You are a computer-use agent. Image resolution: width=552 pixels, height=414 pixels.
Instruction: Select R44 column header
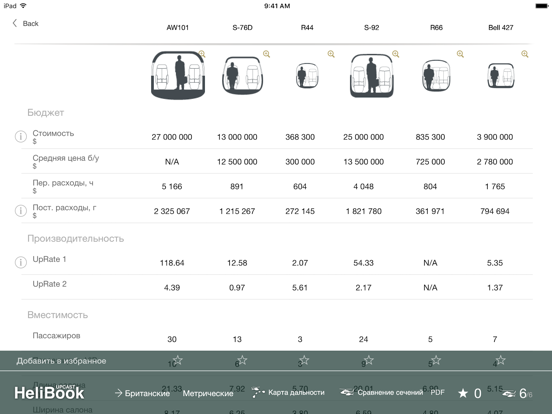pos(307,27)
